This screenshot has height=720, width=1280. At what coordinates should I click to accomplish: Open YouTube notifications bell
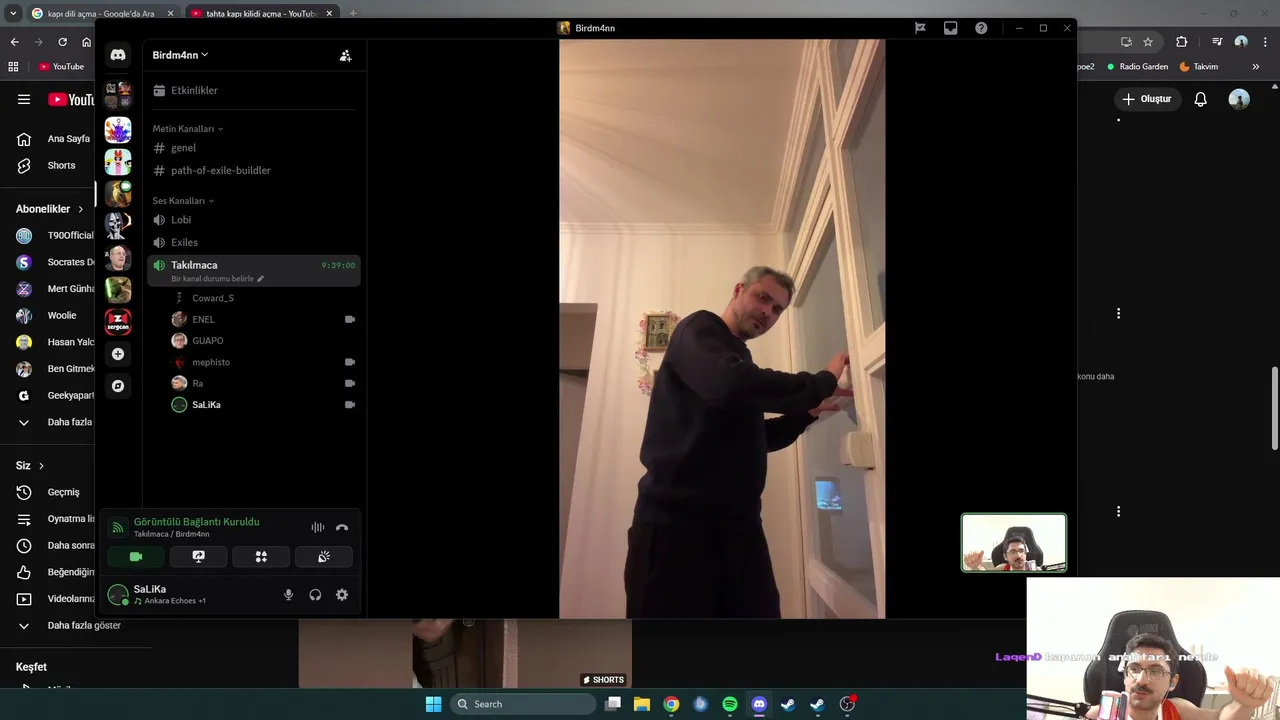point(1200,99)
